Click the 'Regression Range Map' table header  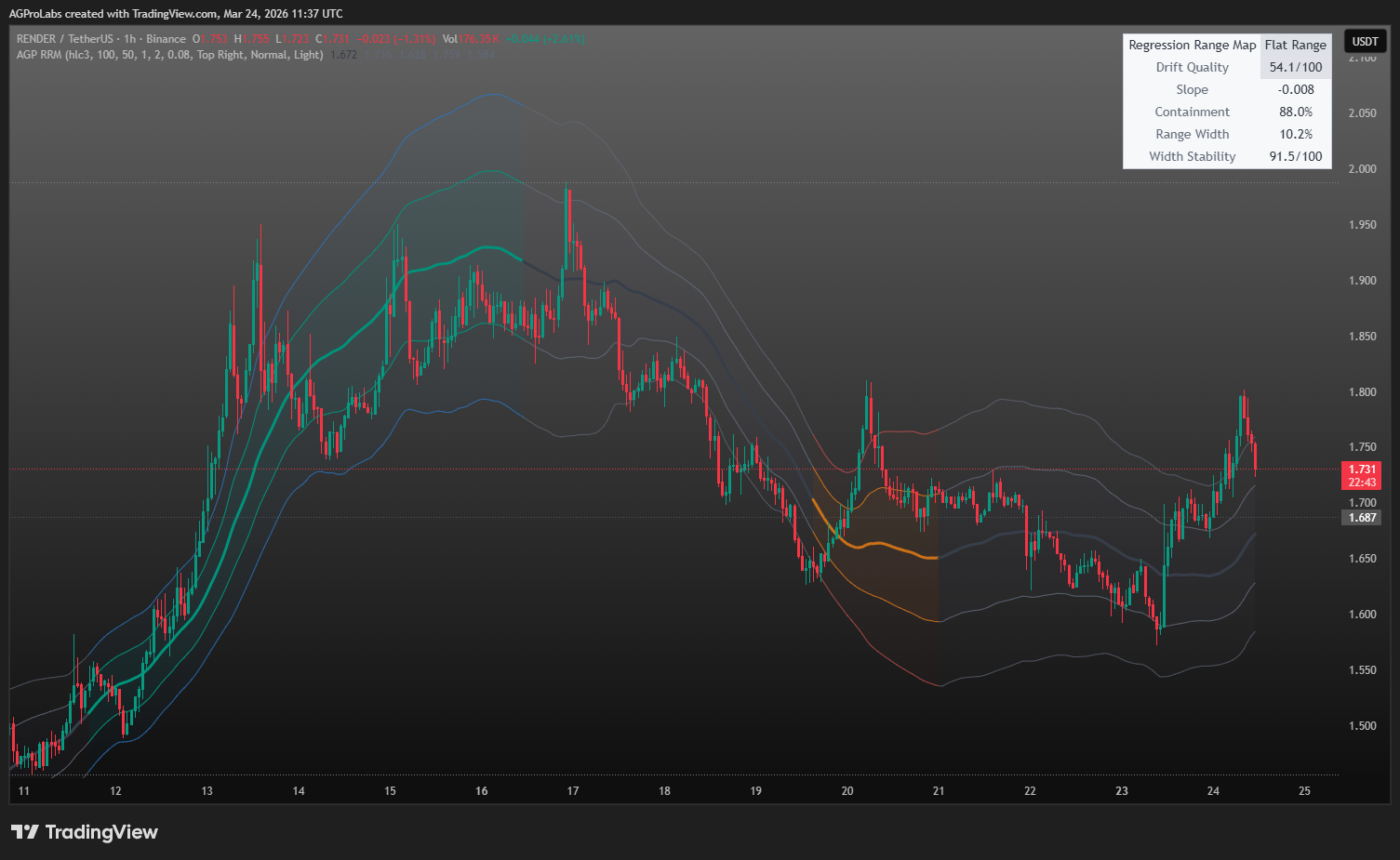point(1192,45)
